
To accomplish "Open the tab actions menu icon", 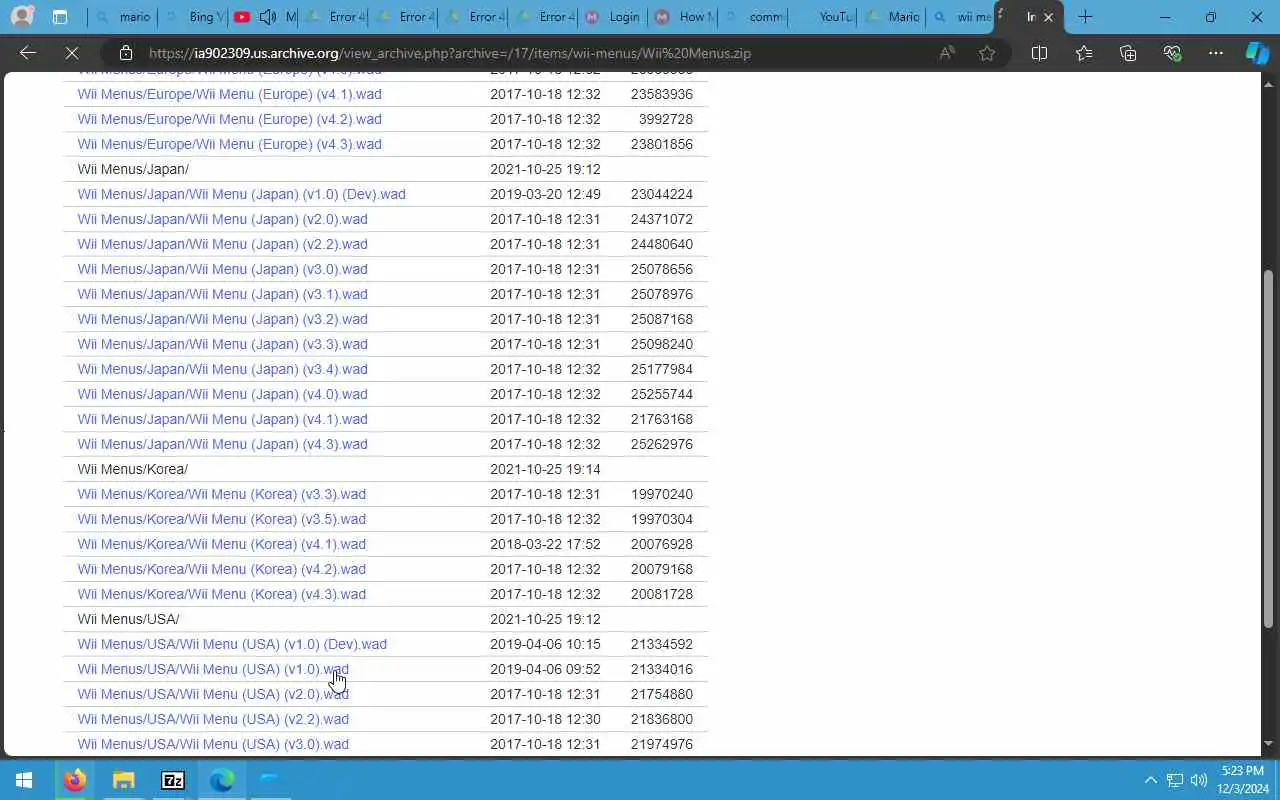I will pyautogui.click(x=60, y=17).
